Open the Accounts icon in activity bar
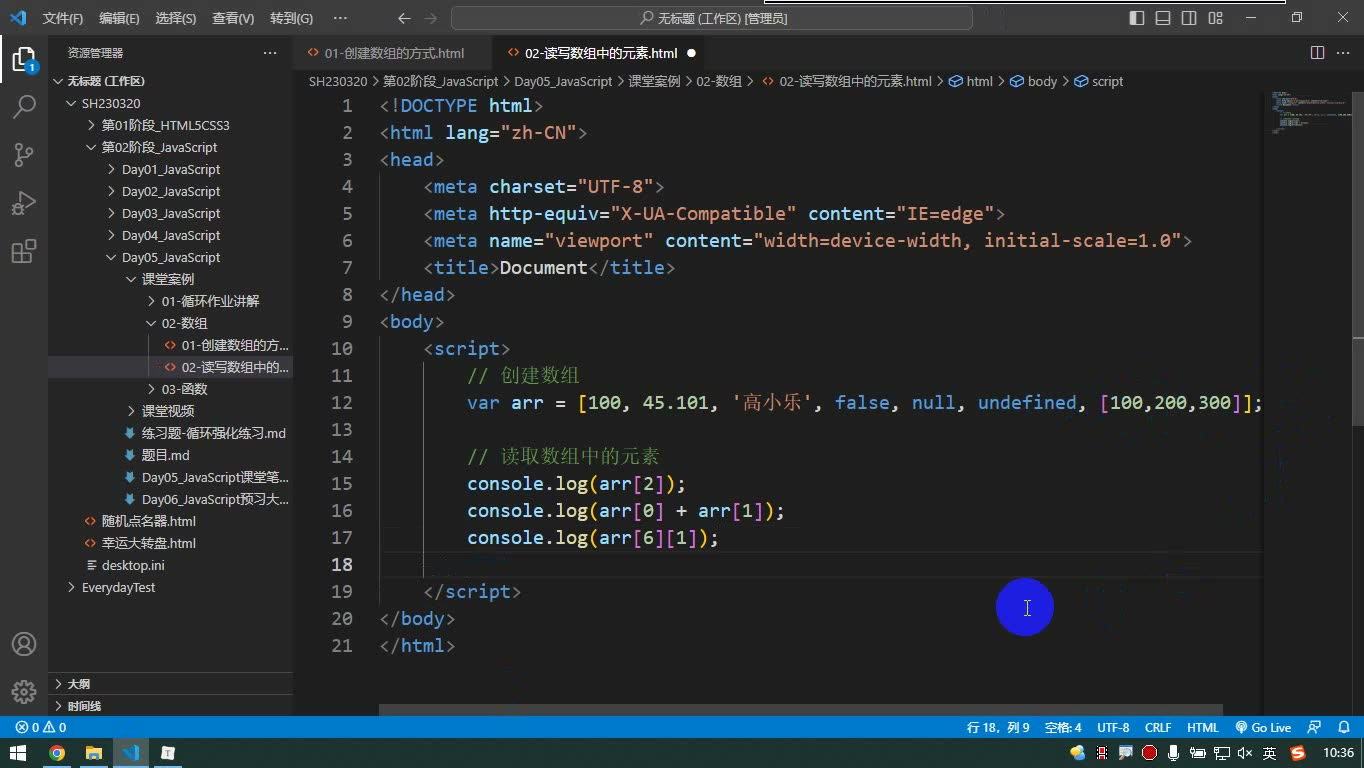 24,644
